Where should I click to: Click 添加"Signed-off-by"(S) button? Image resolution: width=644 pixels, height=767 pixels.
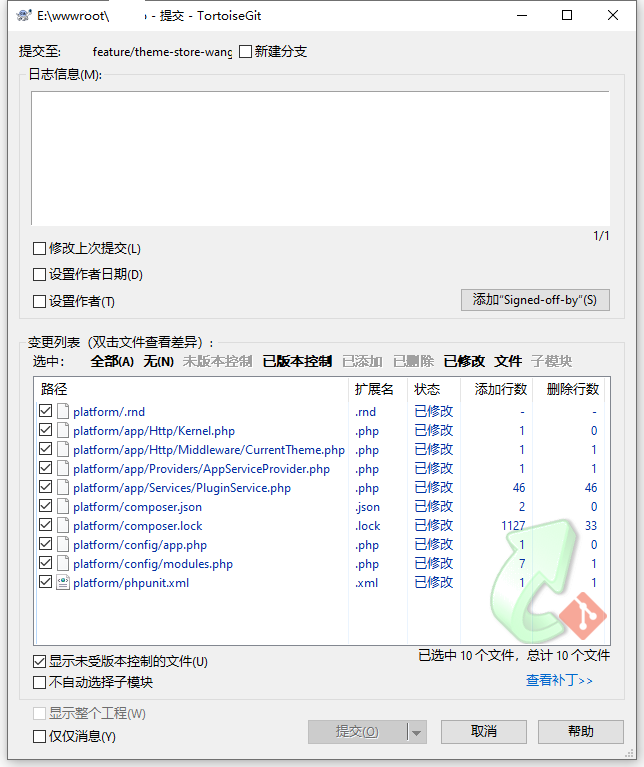coord(535,300)
